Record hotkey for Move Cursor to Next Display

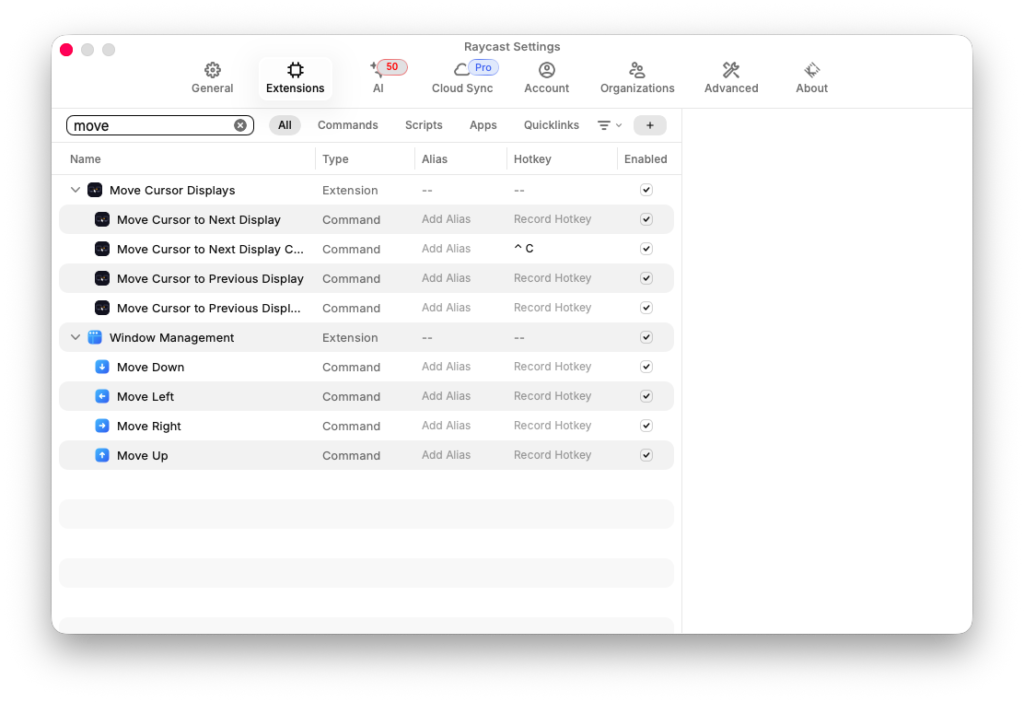(552, 219)
